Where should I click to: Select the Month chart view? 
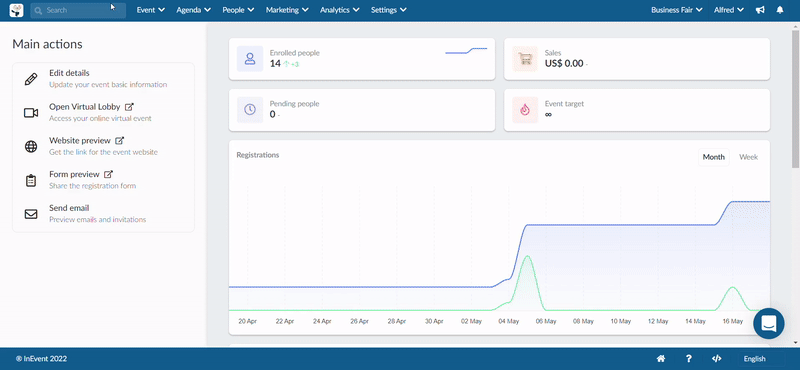coord(713,157)
